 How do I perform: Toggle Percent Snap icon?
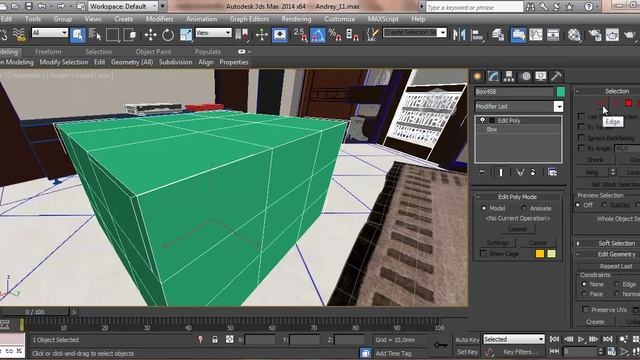(335, 35)
